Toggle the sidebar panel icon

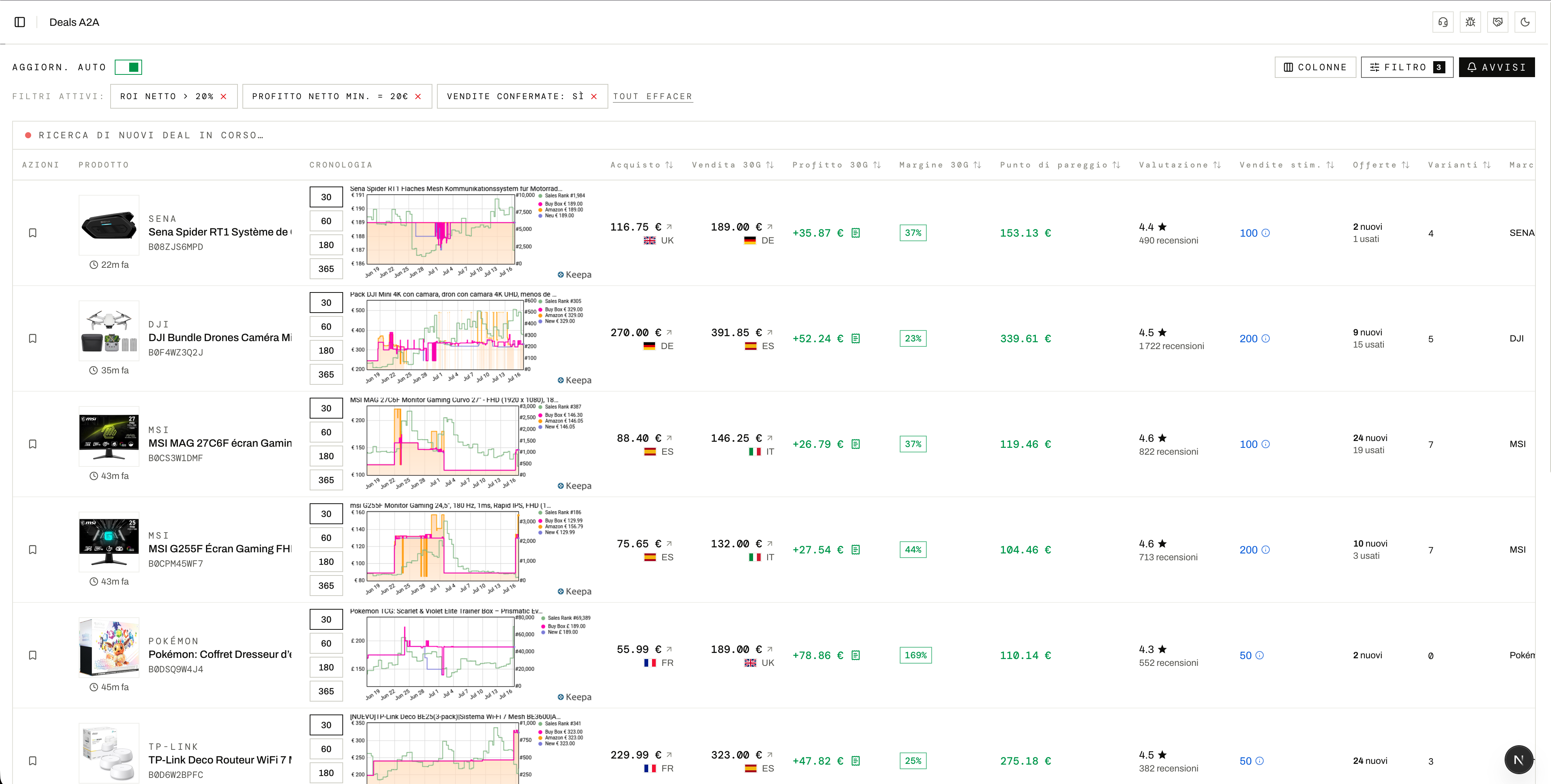pos(20,22)
